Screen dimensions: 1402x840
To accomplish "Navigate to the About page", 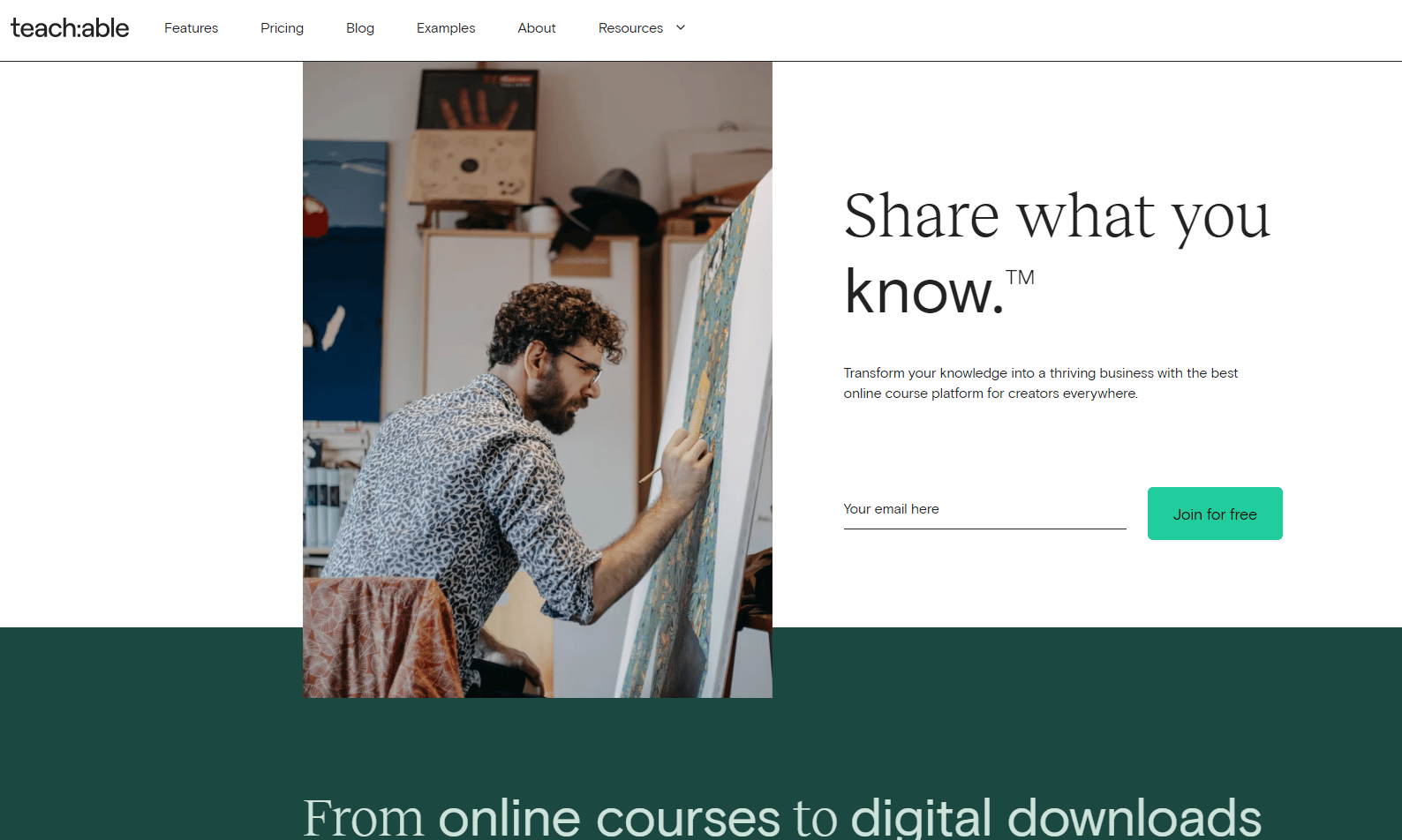I will (x=537, y=28).
